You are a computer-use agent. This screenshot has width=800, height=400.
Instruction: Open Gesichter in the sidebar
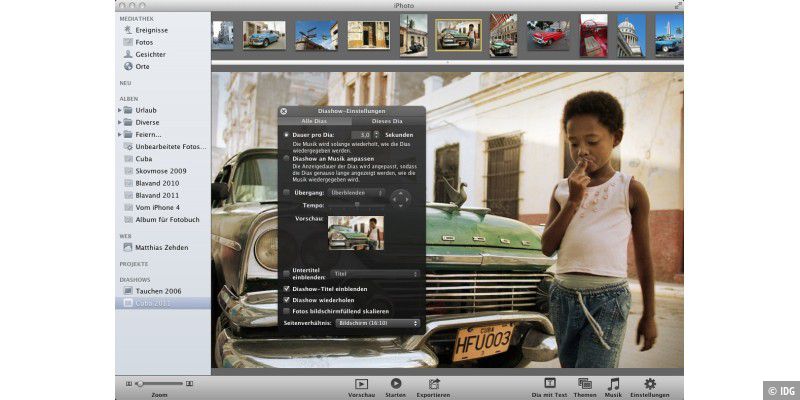pyautogui.click(x=150, y=54)
